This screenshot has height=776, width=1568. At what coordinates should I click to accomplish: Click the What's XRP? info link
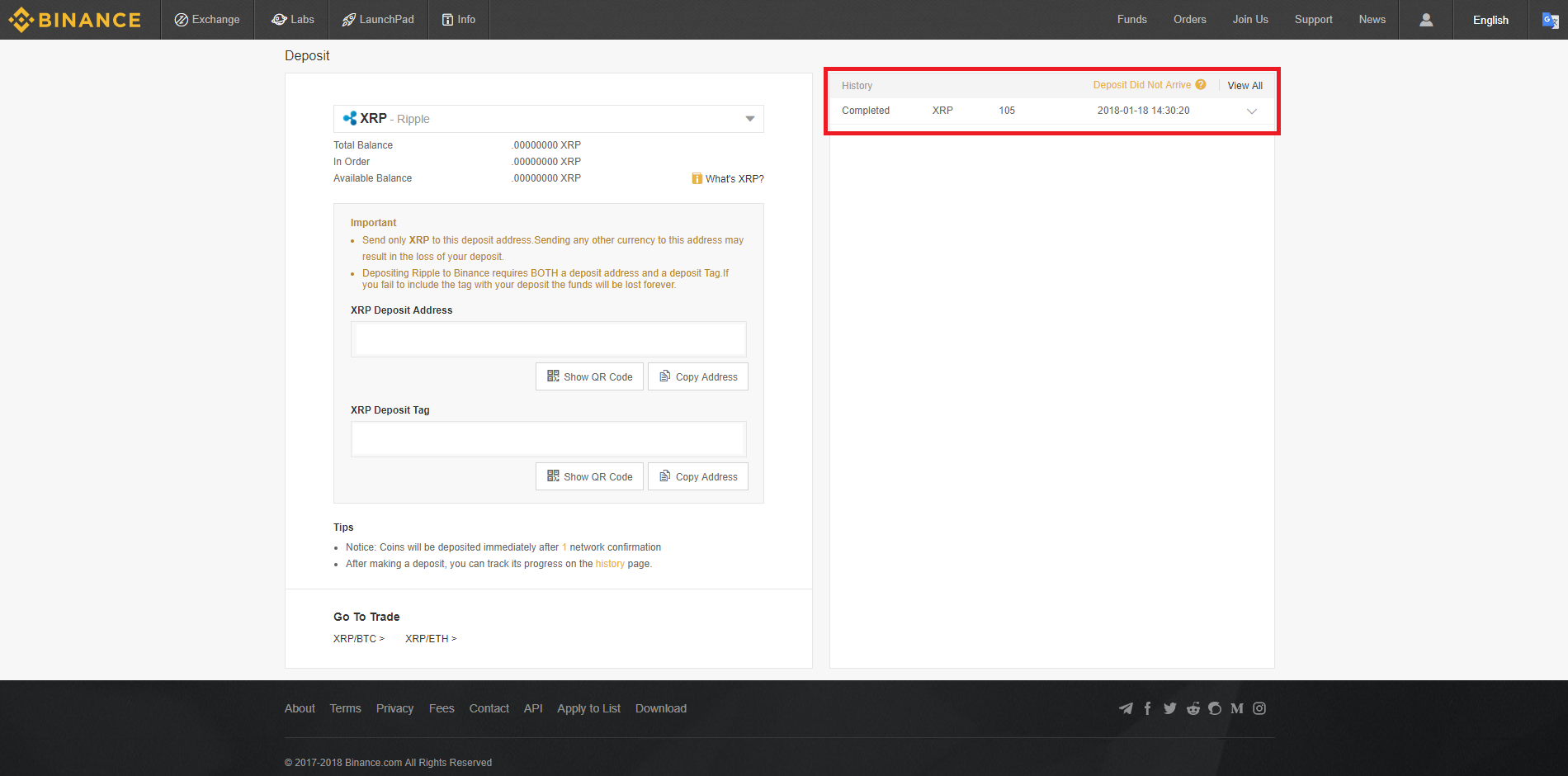(x=728, y=179)
